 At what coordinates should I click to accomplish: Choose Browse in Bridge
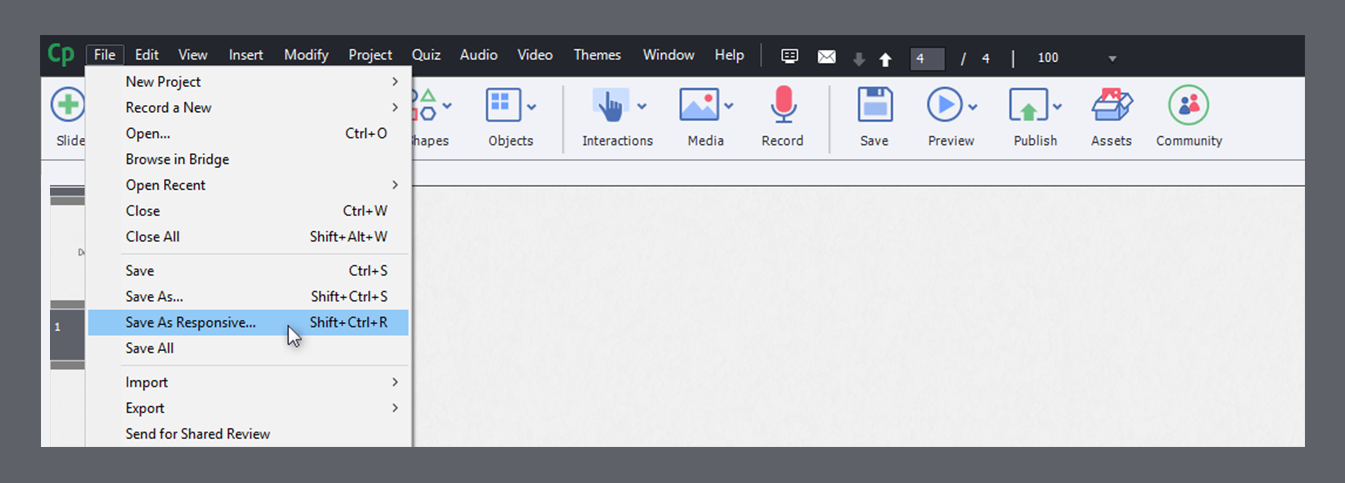tap(248, 160)
